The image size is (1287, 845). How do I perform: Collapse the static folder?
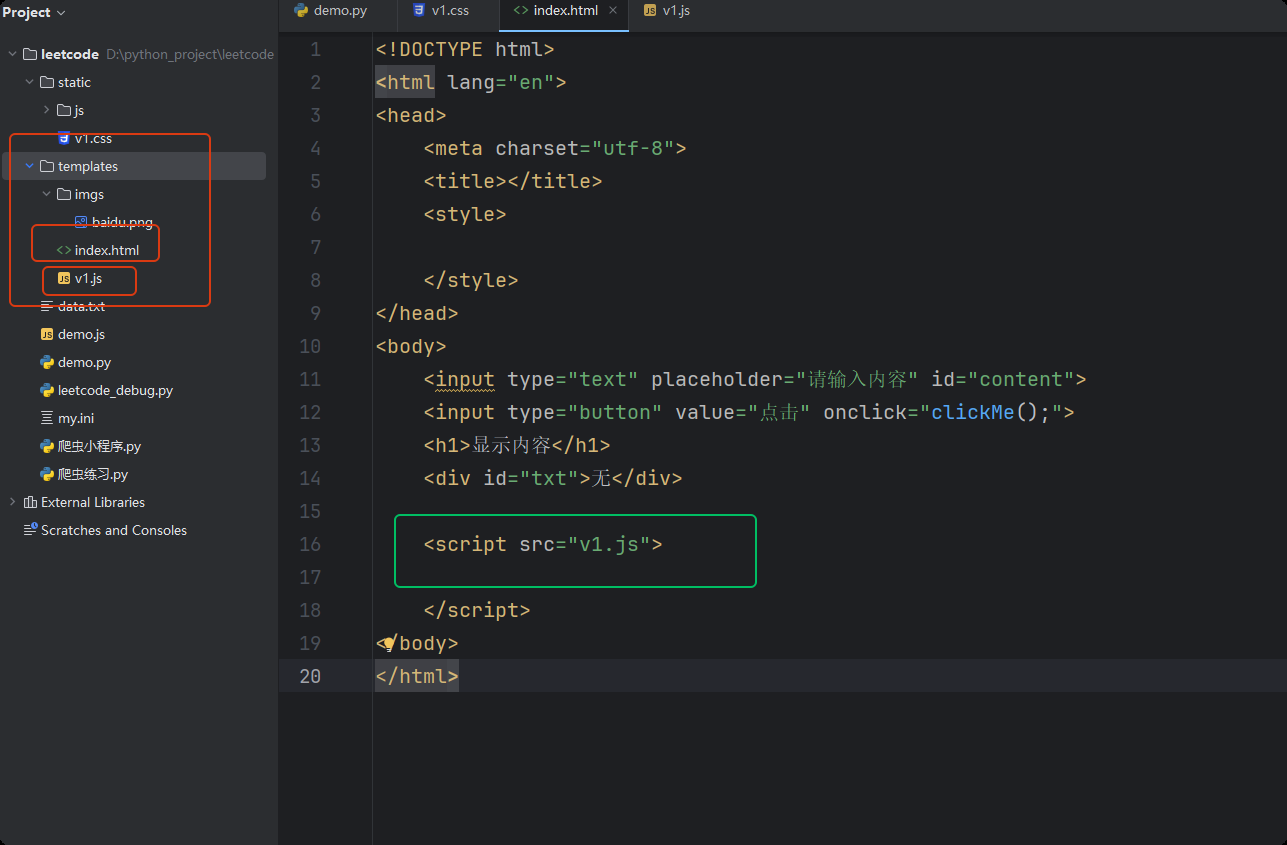tap(29, 82)
